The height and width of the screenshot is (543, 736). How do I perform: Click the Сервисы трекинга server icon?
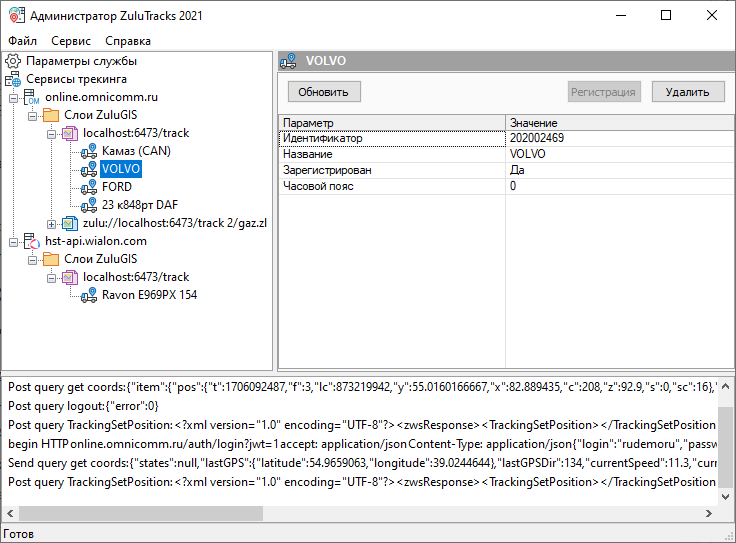[13, 79]
